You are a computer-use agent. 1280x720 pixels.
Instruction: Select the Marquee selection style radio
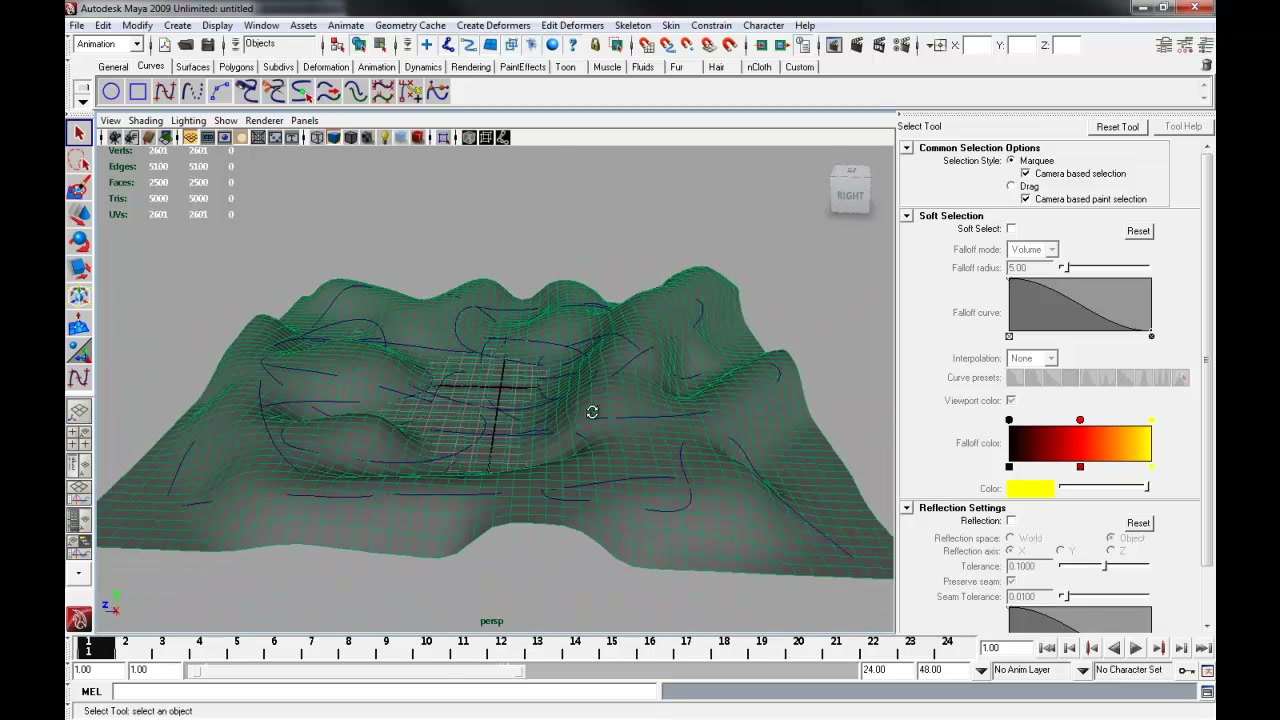[x=1011, y=160]
